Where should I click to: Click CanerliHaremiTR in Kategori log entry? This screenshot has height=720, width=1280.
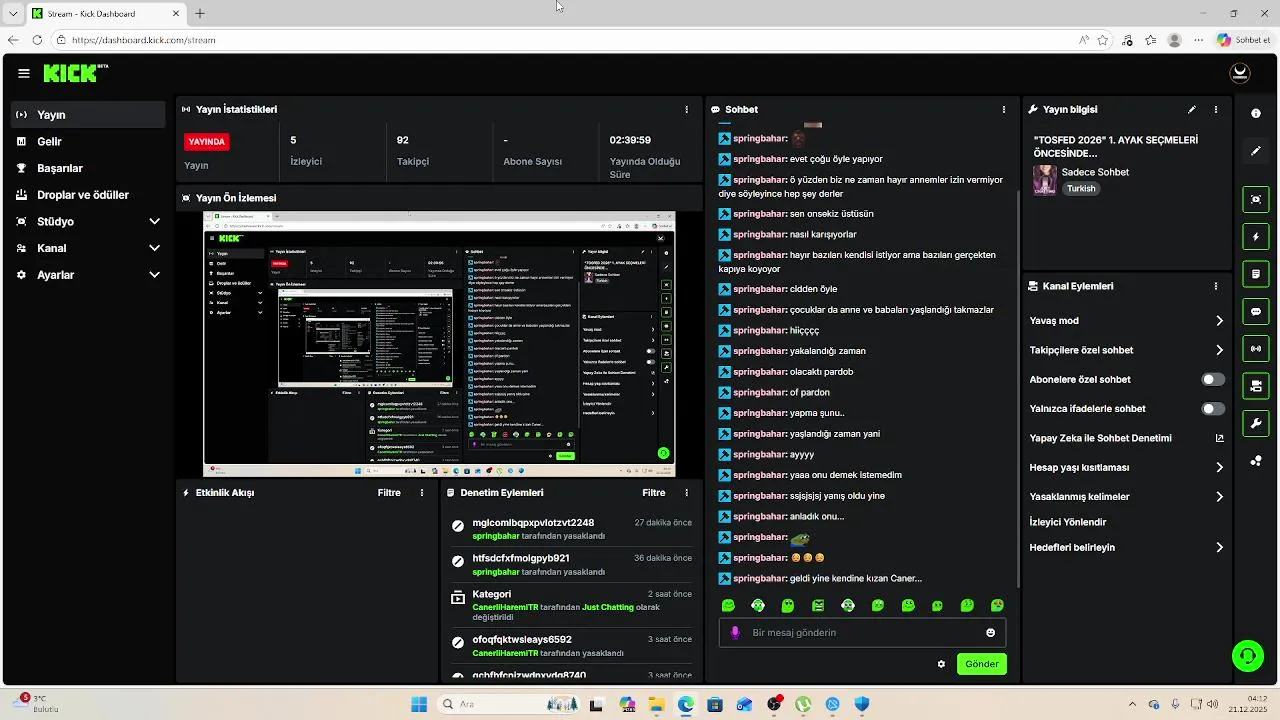coord(505,607)
